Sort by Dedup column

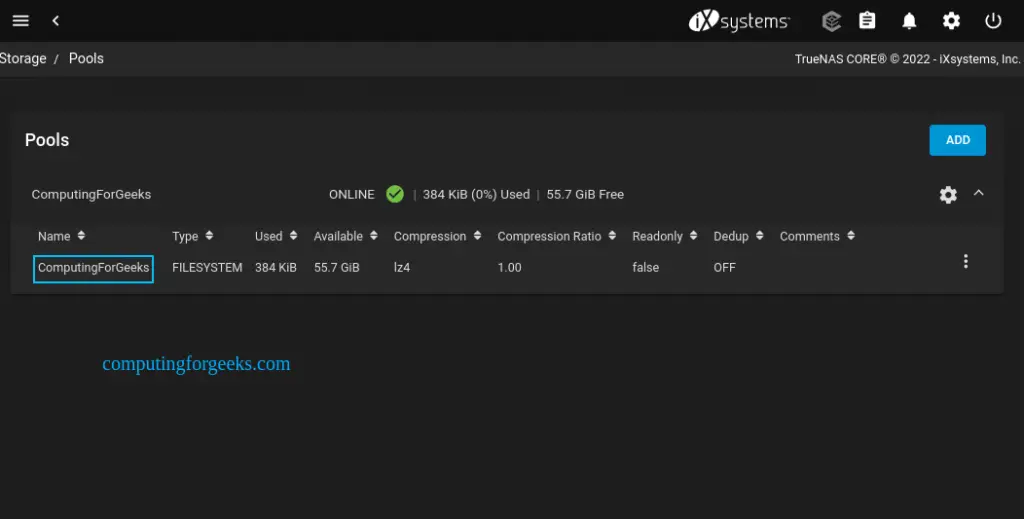(x=738, y=236)
